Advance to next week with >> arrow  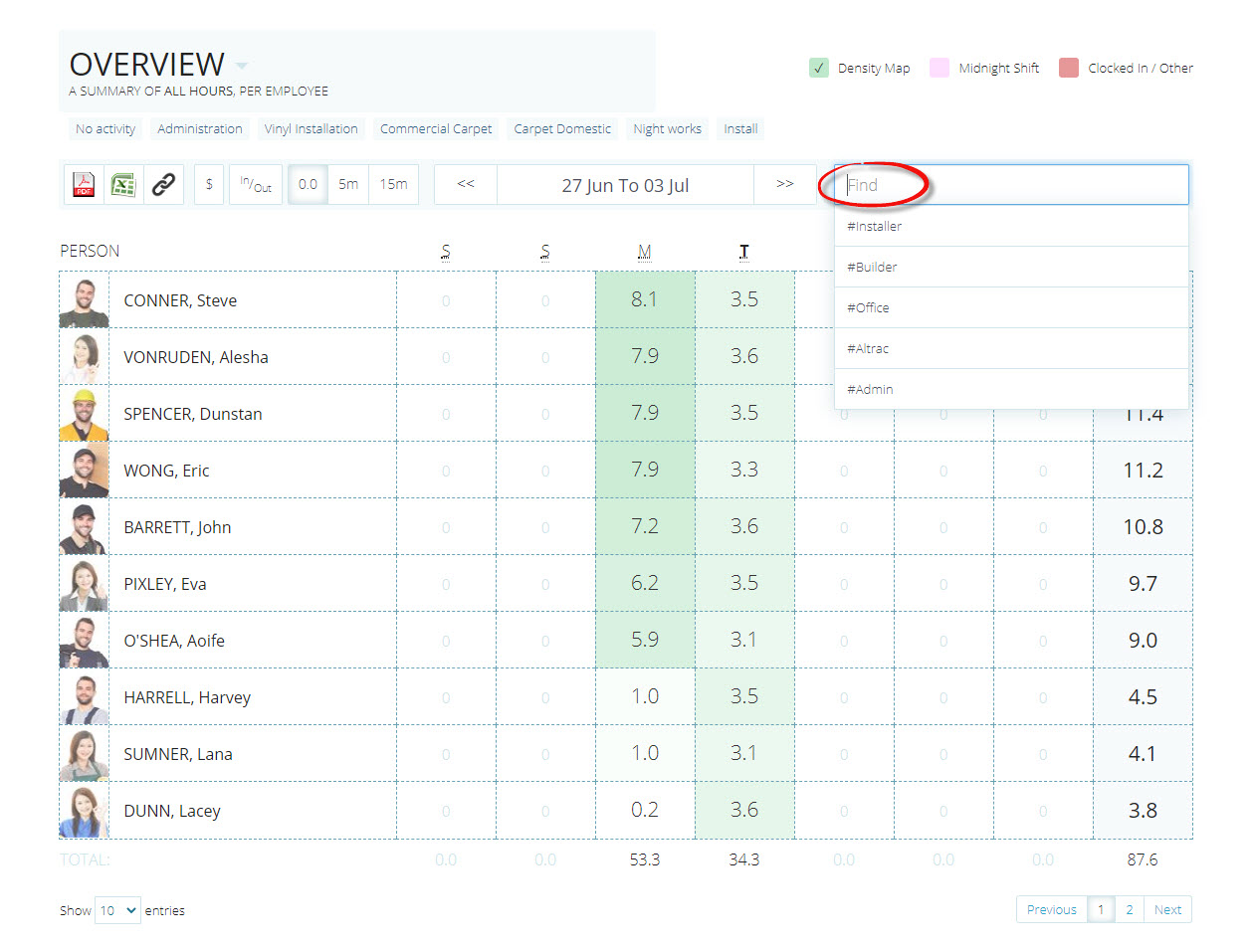[784, 185]
